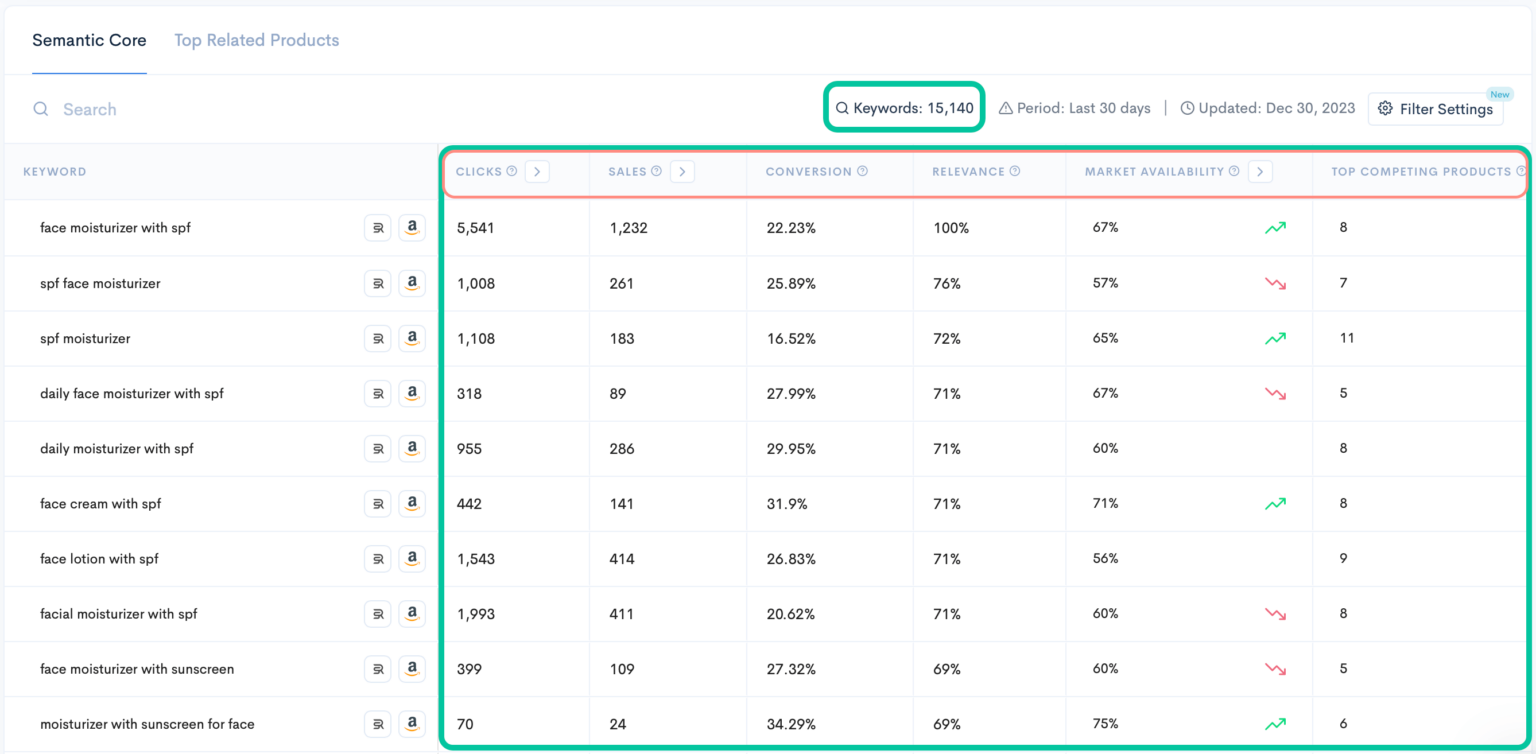Expand the Clicks column details
The width and height of the screenshot is (1536, 754).
pos(537,171)
